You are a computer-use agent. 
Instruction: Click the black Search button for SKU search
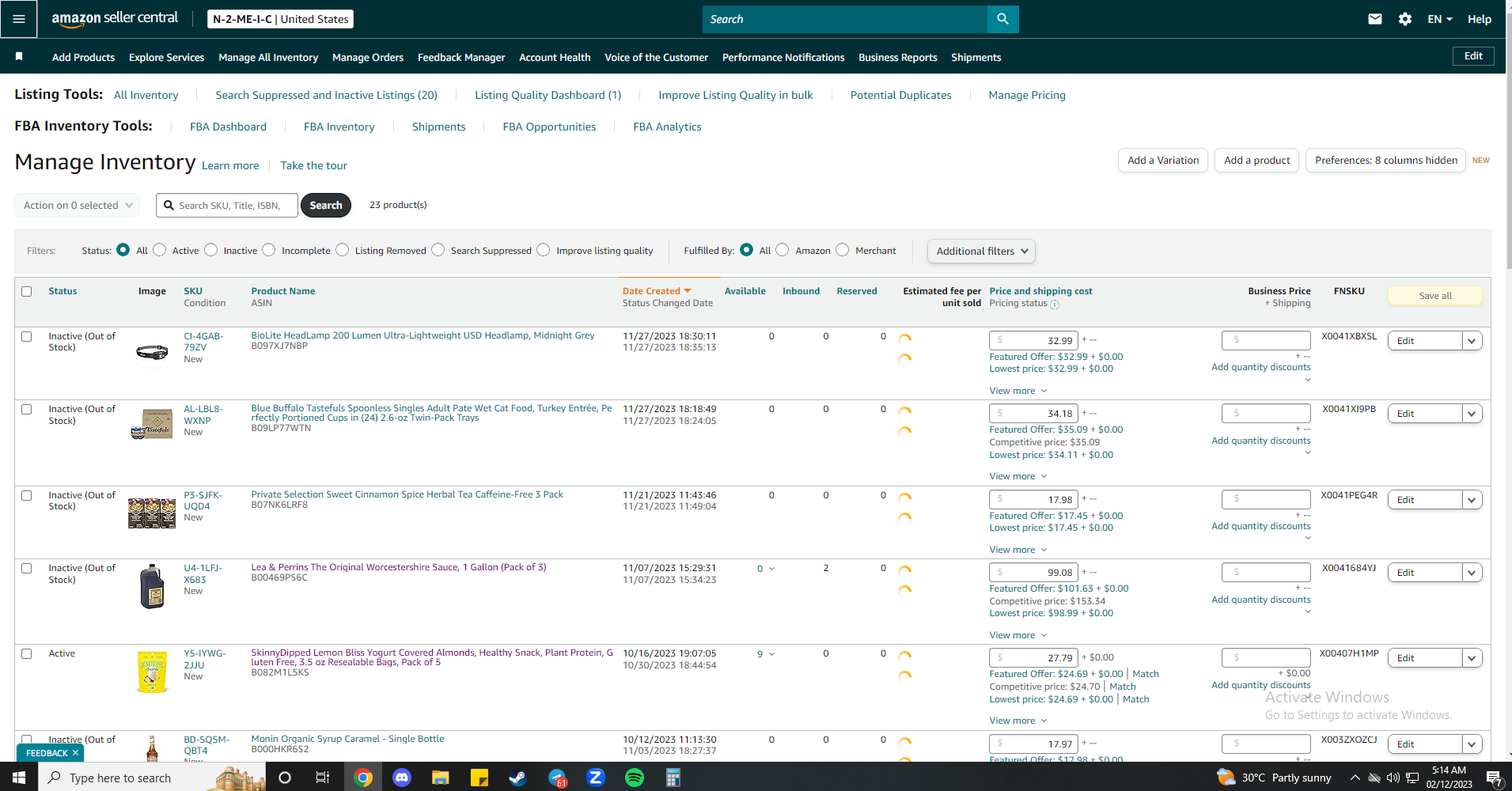(x=326, y=205)
